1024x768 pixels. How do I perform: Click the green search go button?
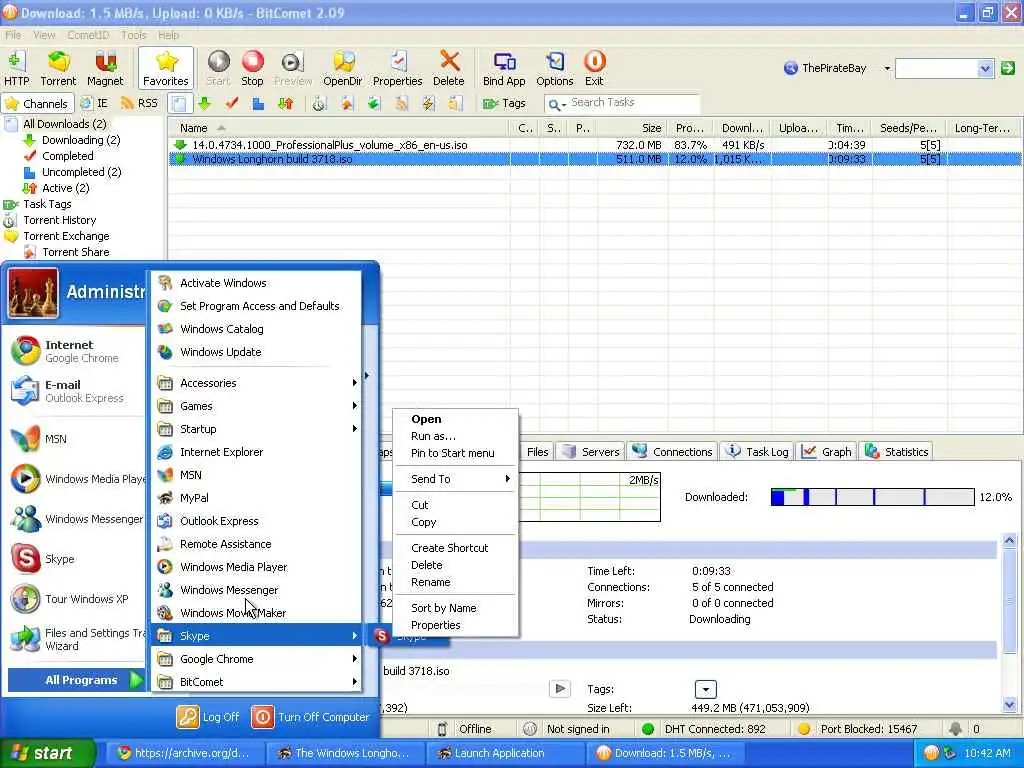click(1008, 68)
